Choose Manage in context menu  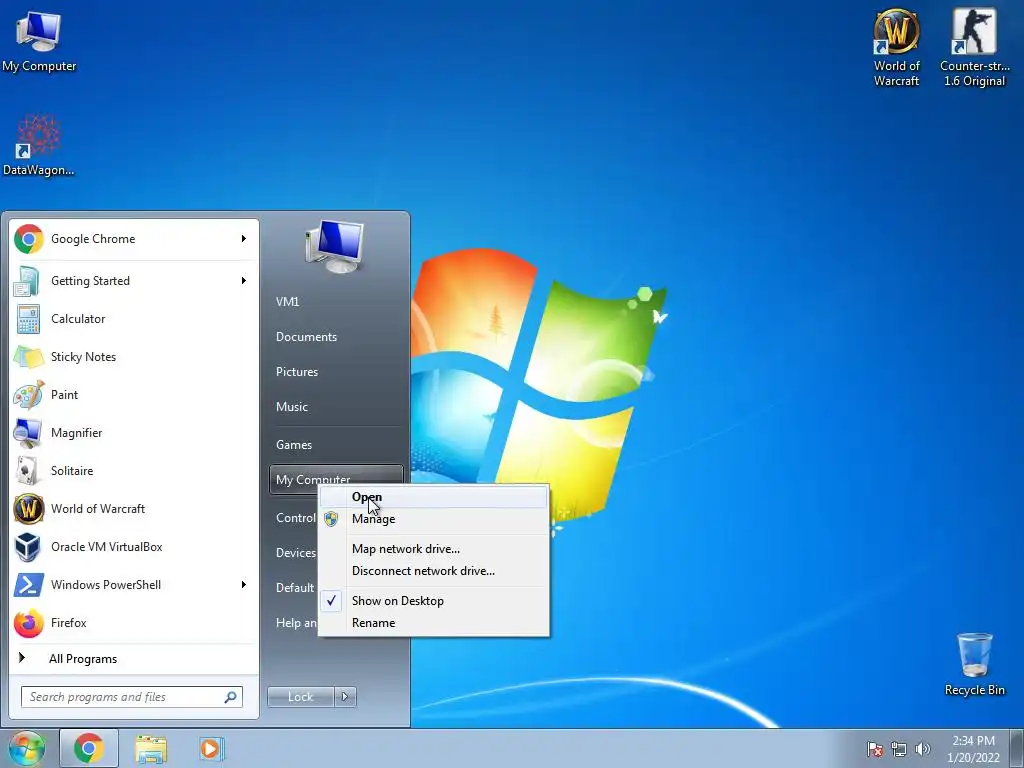click(434, 519)
